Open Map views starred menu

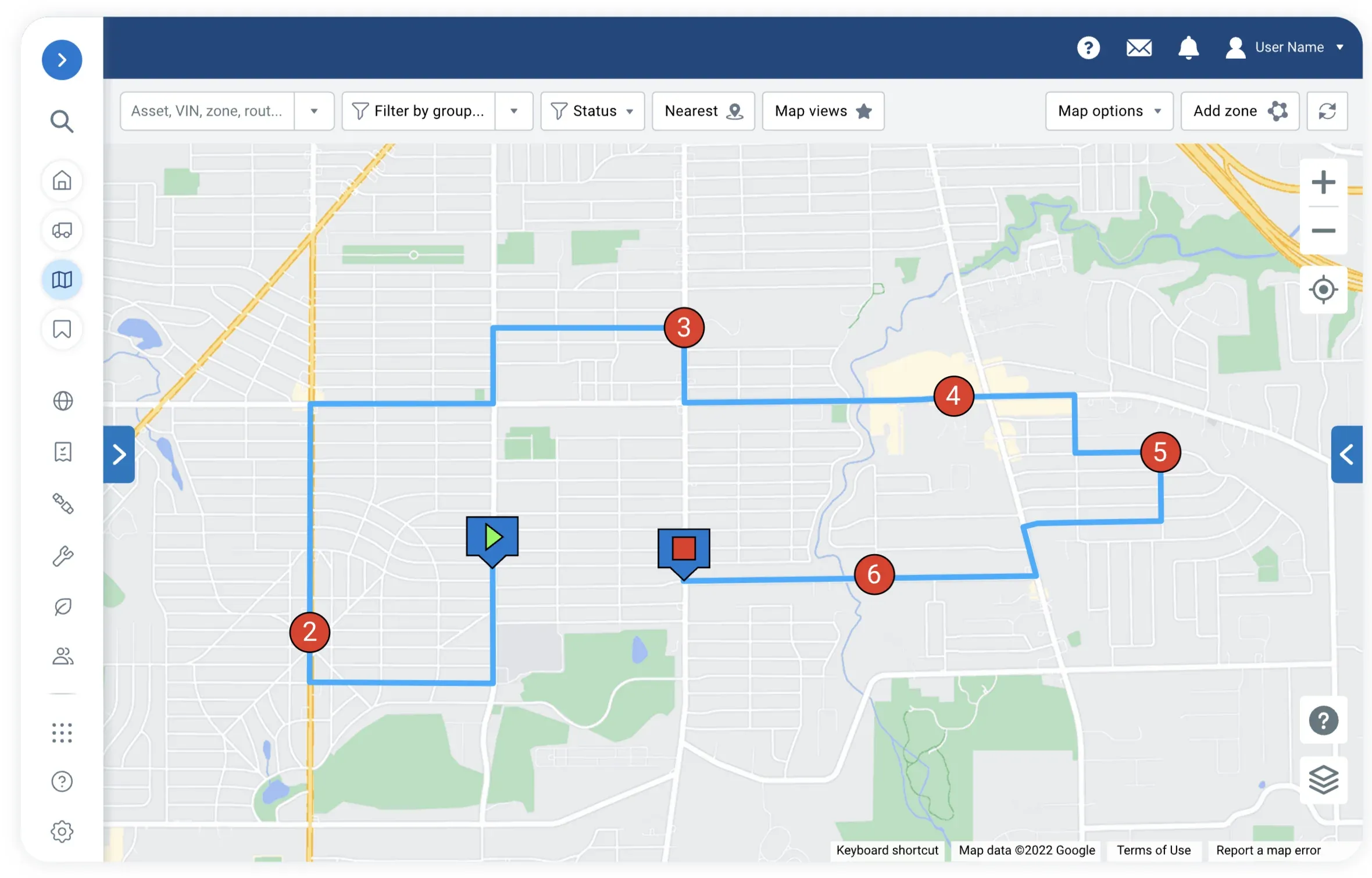pyautogui.click(x=823, y=111)
